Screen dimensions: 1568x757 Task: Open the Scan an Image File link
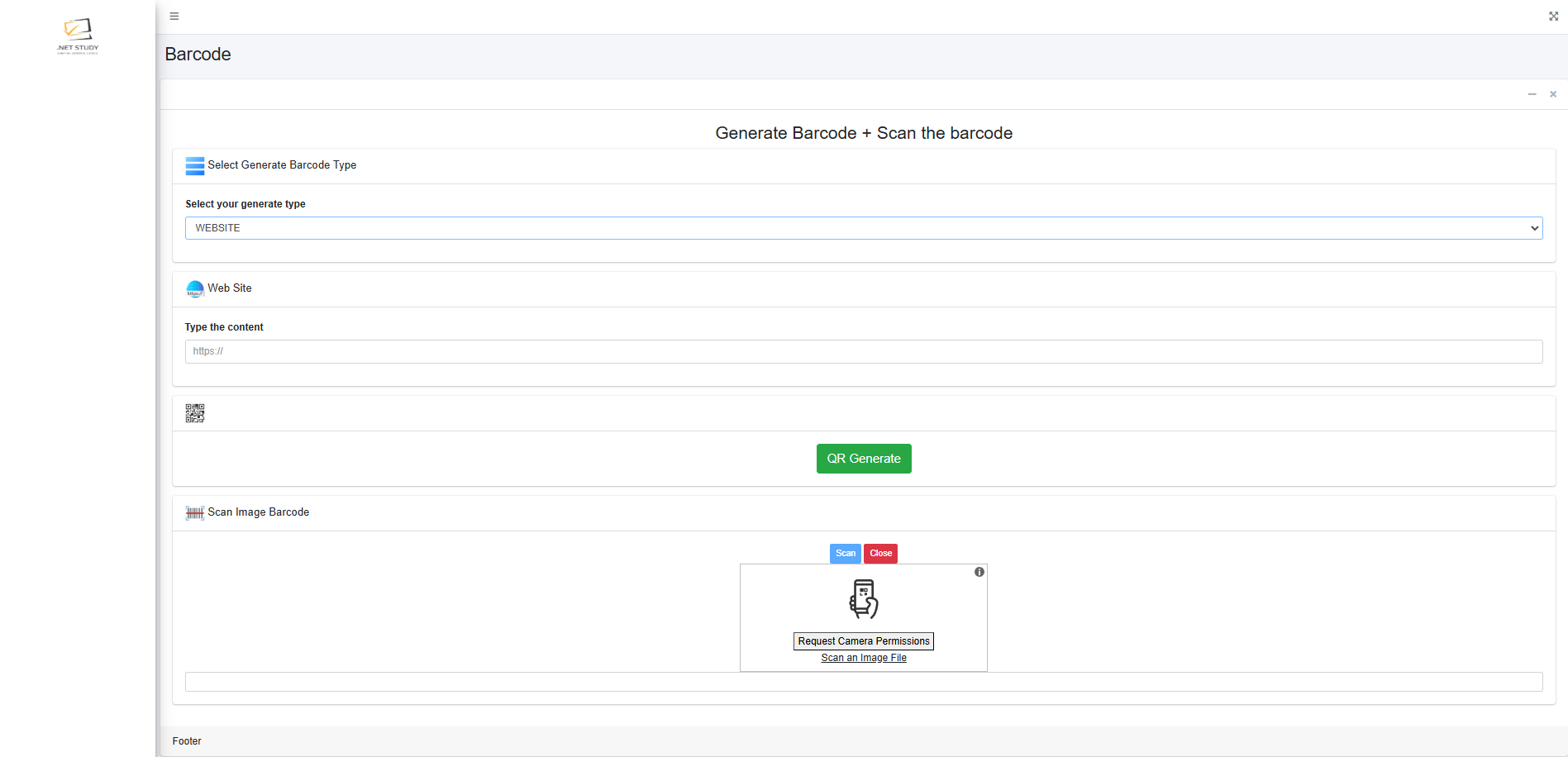863,658
